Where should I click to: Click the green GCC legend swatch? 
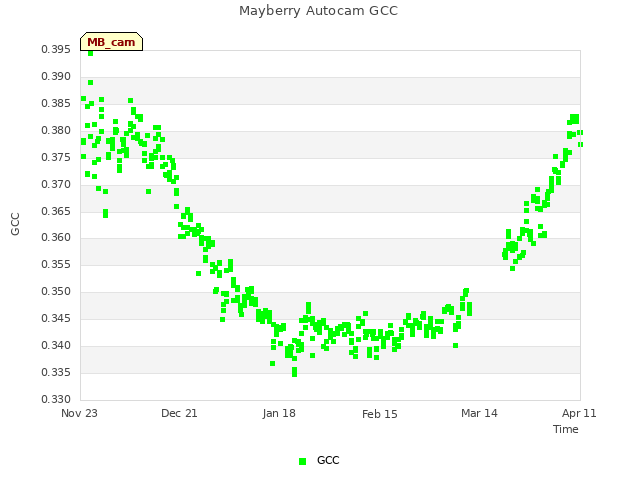tap(302, 461)
